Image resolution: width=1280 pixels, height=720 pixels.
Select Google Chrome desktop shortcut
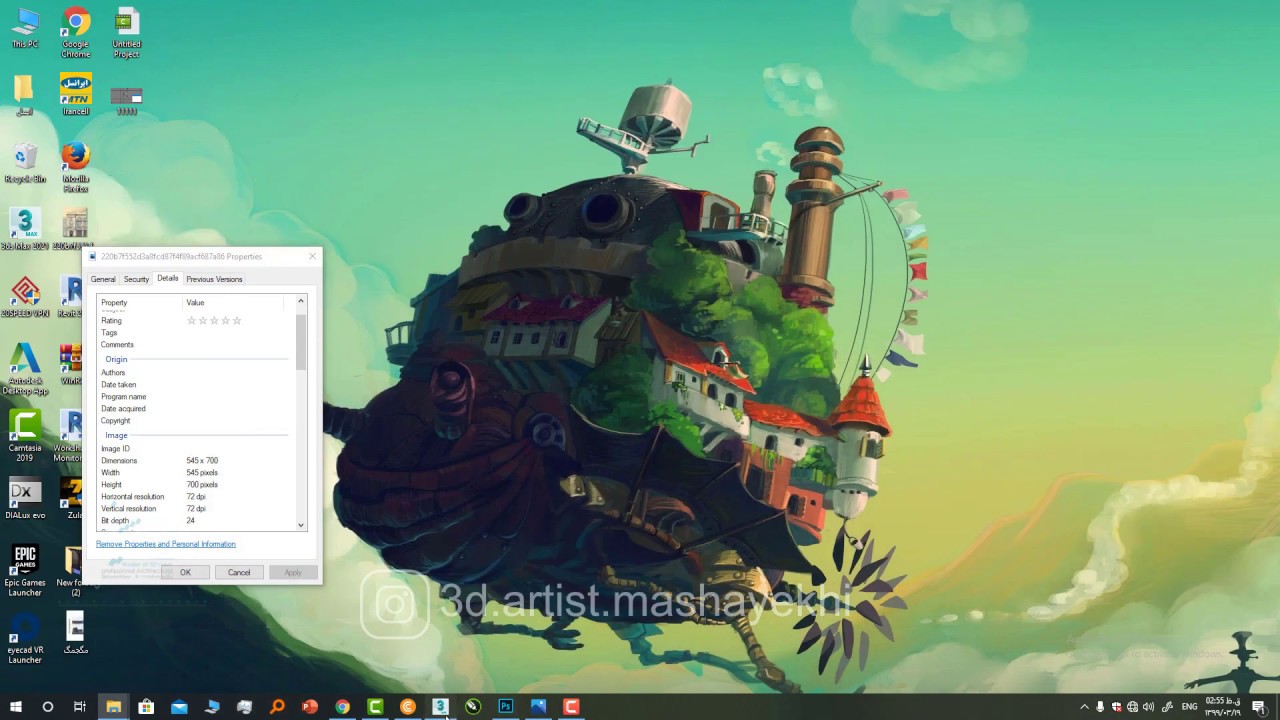point(76,32)
